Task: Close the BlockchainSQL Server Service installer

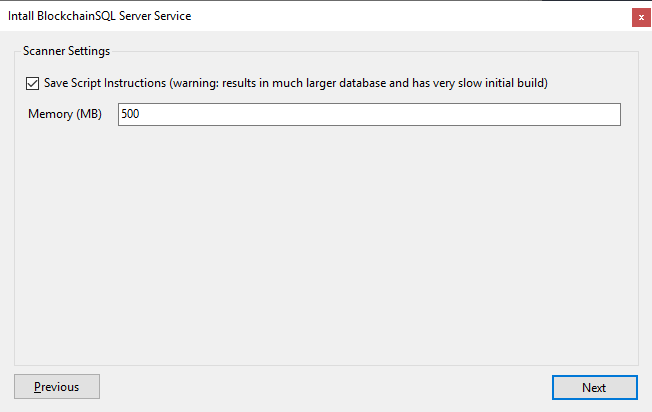Action: [641, 17]
